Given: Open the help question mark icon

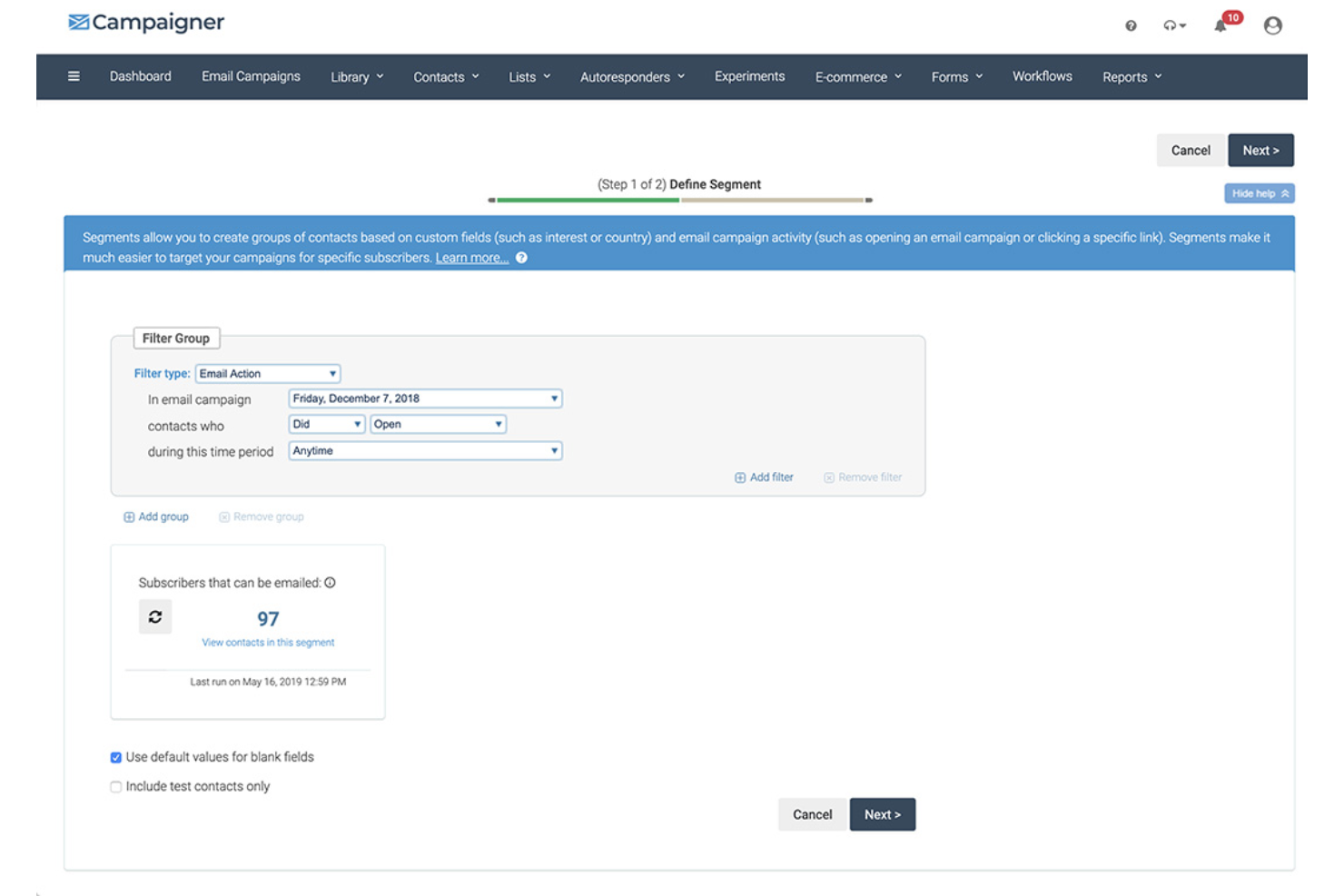Looking at the screenshot, I should tap(1131, 25).
